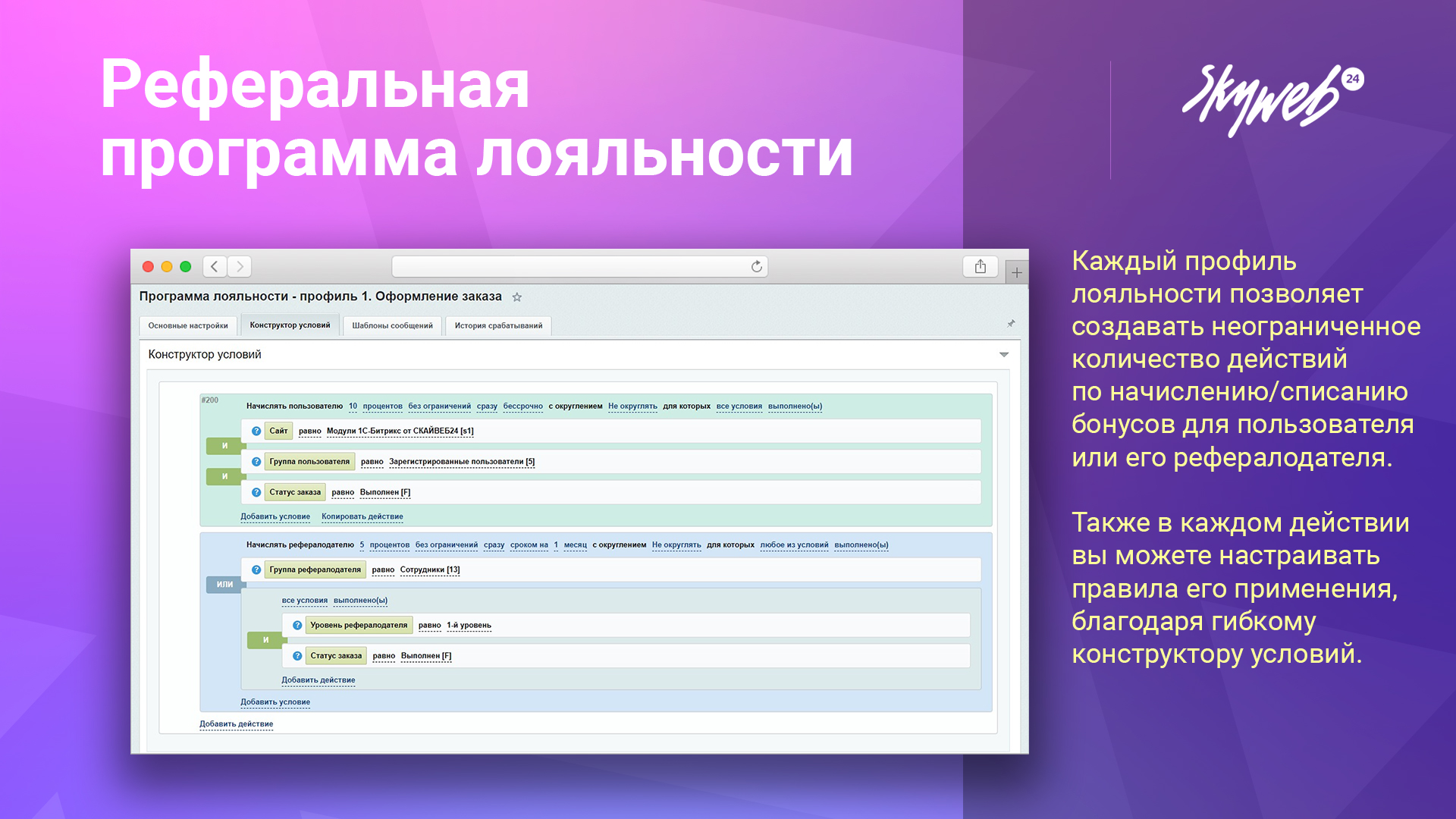Open a new tab with plus icon
1456x819 pixels.
(x=1017, y=273)
